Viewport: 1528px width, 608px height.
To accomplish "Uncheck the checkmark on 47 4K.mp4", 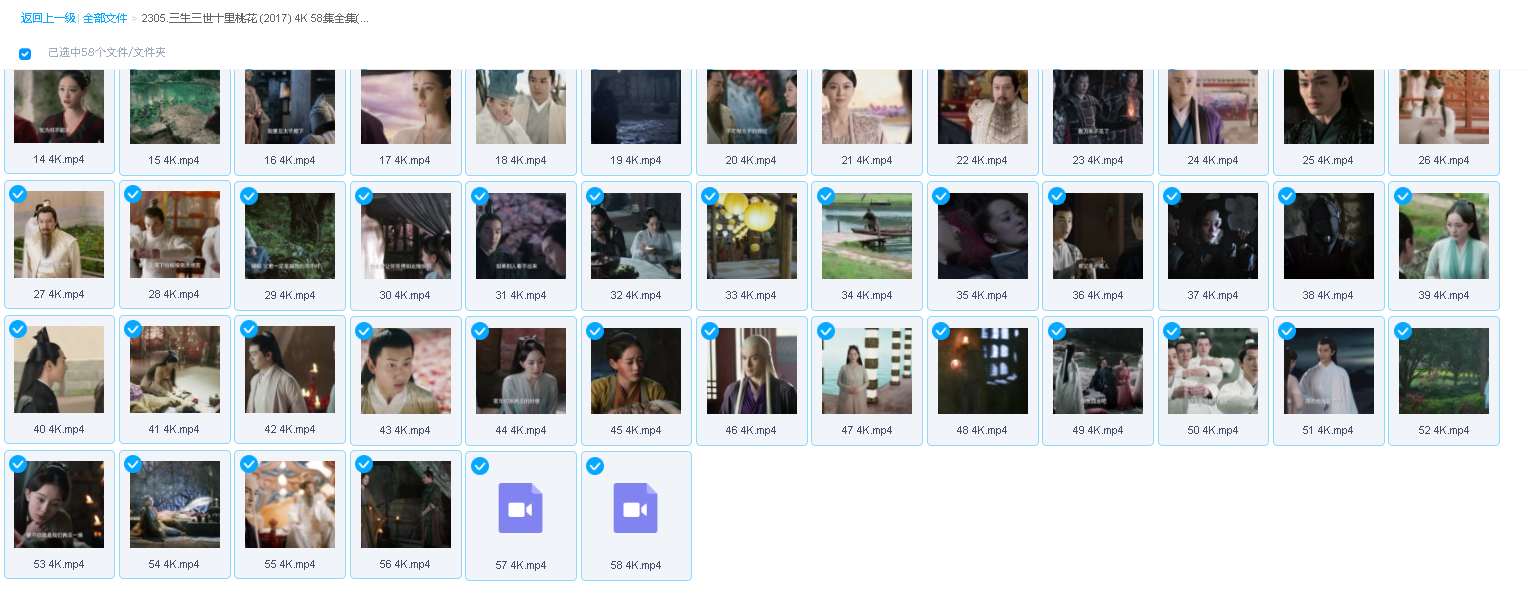I will pos(826,331).
